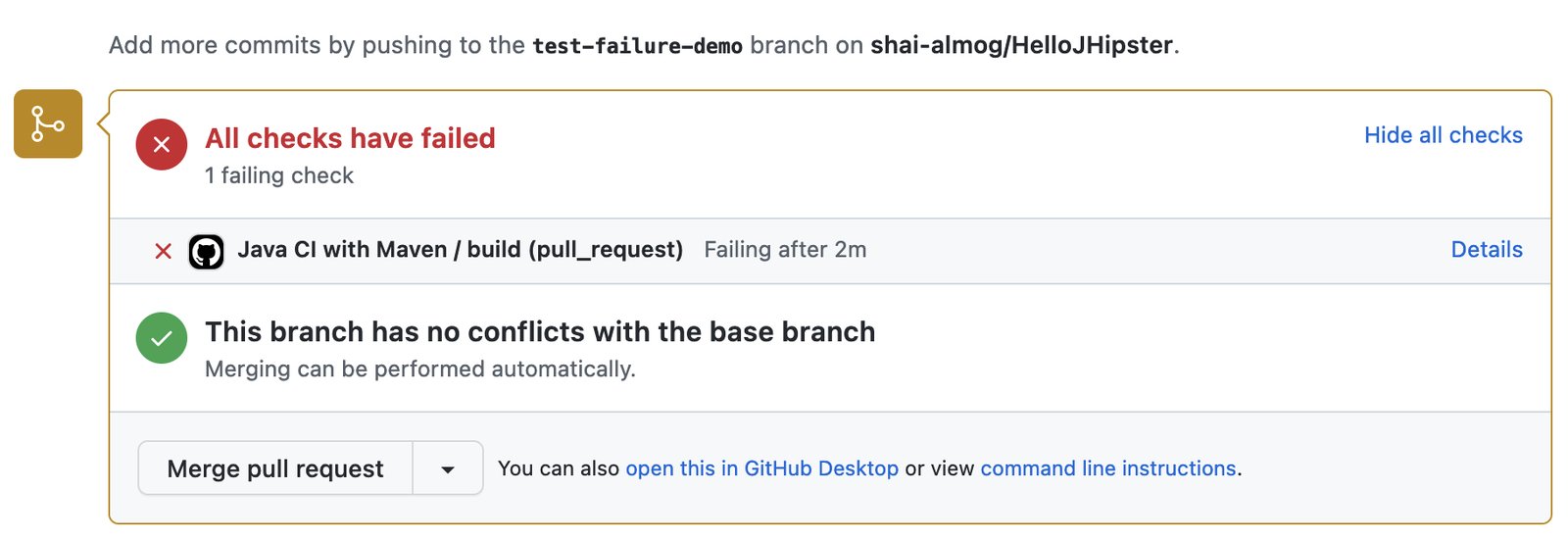Click the 1 failing check summary text
This screenshot has height=540, width=1568.
(x=279, y=175)
